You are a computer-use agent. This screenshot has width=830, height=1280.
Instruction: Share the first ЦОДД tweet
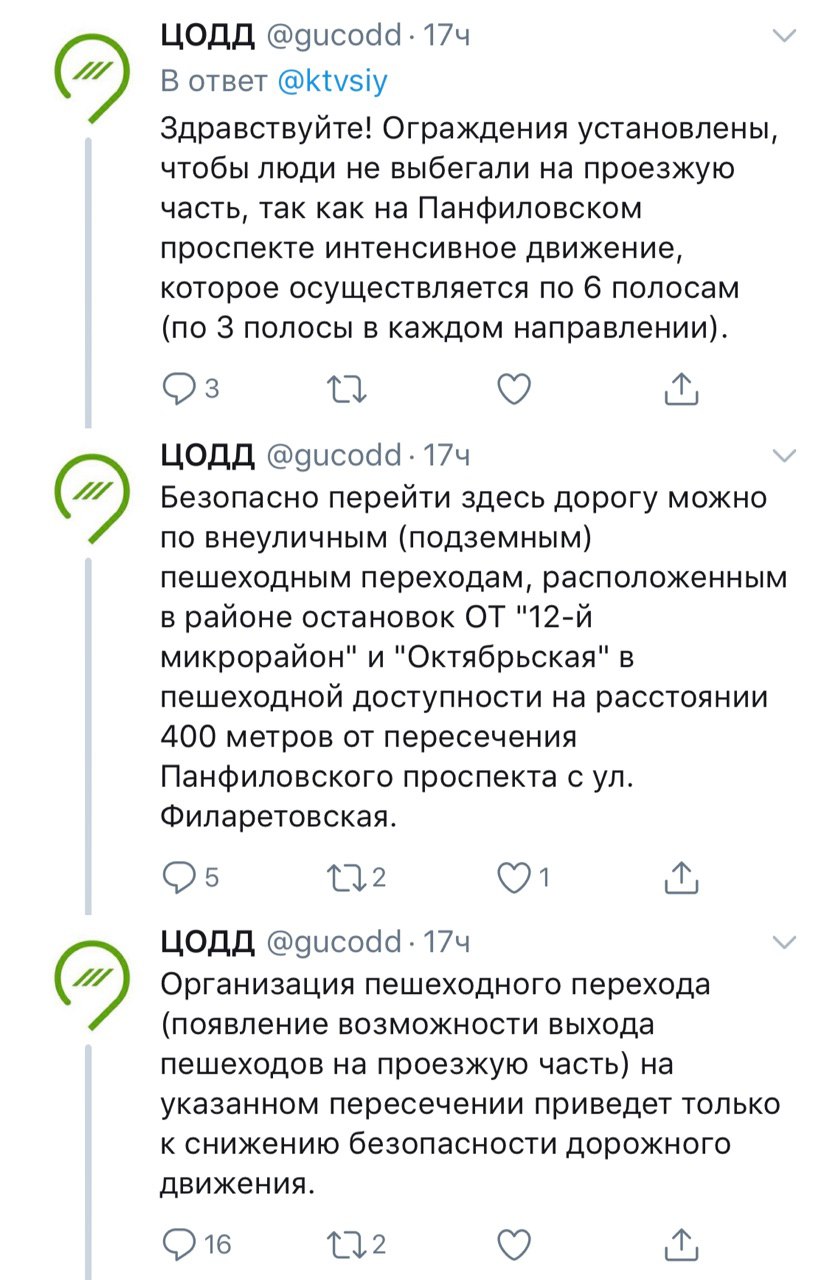point(680,389)
